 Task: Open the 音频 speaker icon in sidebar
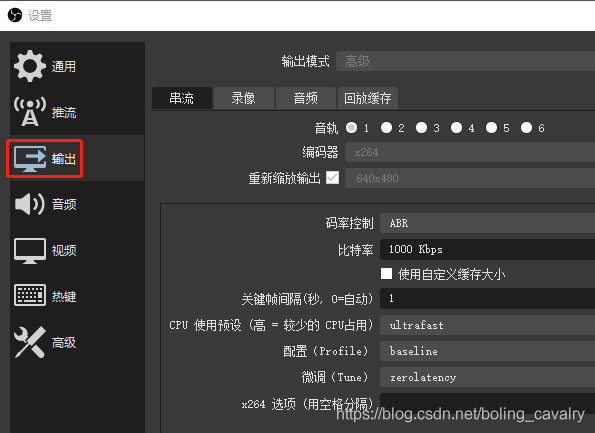coord(30,204)
